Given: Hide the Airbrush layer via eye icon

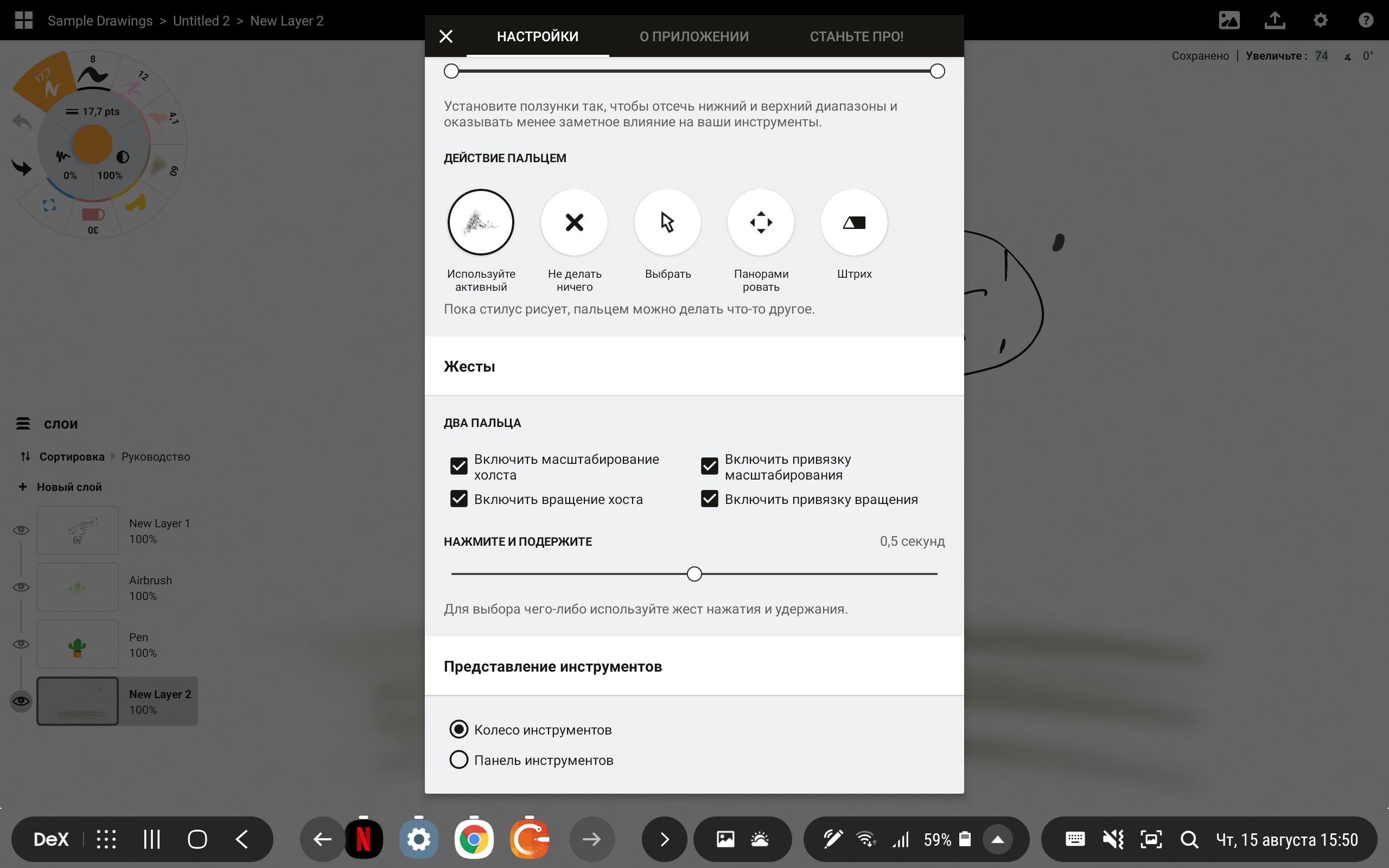Looking at the screenshot, I should 21,586.
